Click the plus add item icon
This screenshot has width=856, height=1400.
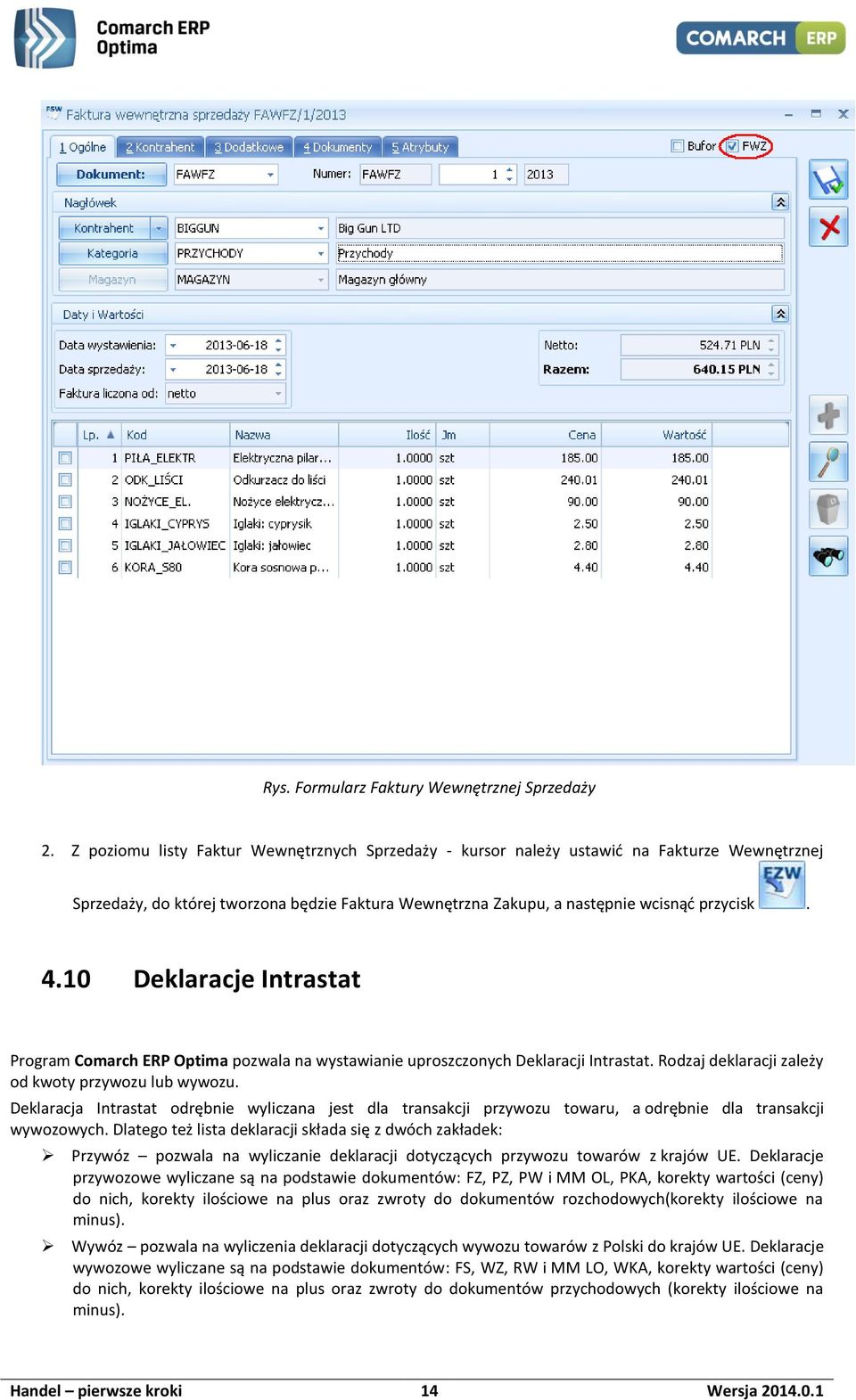pos(828,415)
